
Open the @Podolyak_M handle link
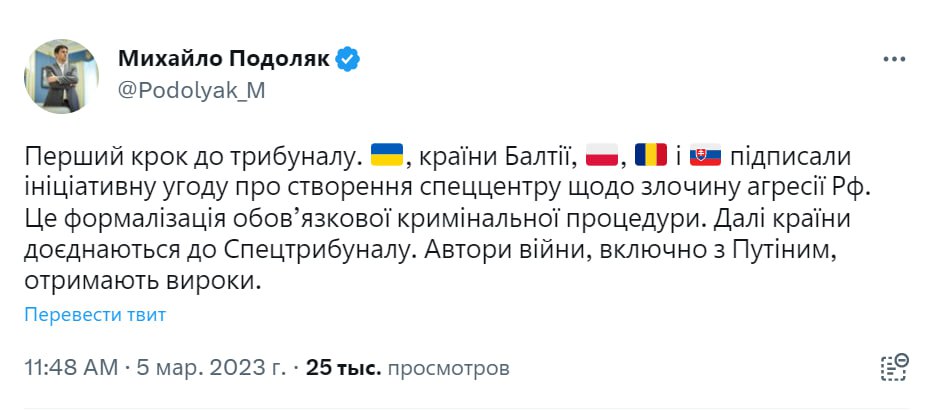[x=191, y=90]
